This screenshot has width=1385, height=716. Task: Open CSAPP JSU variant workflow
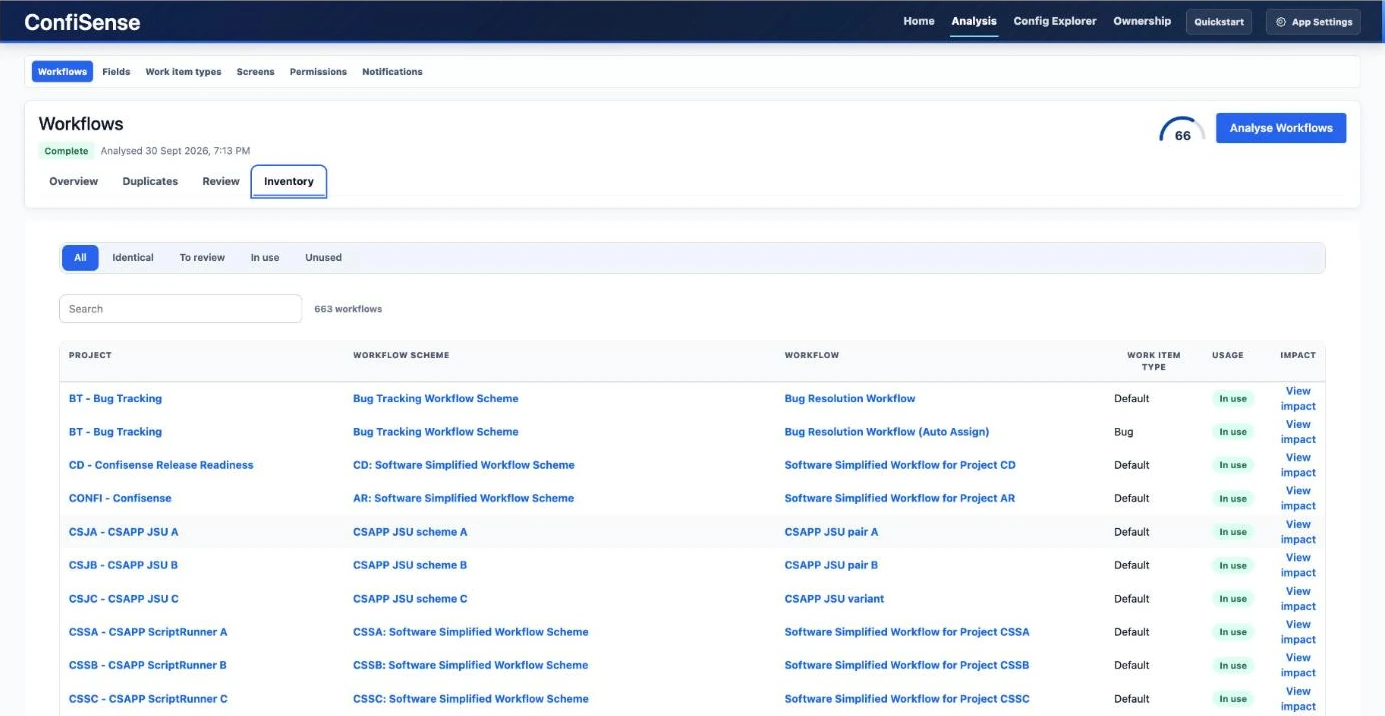pyautogui.click(x=835, y=599)
